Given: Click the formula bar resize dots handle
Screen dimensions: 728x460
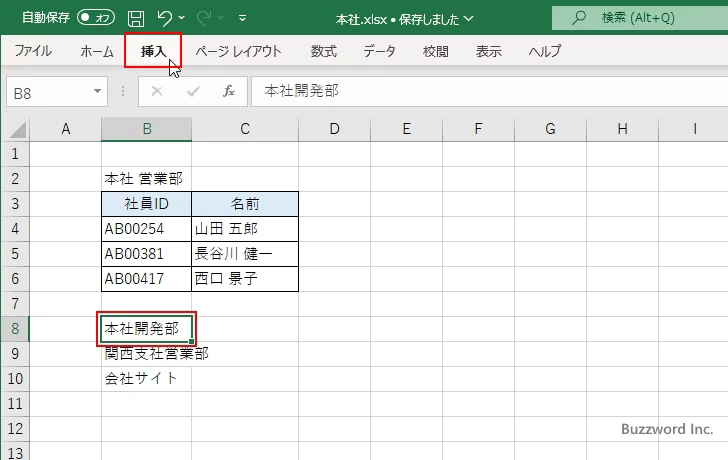Looking at the screenshot, I should [123, 91].
